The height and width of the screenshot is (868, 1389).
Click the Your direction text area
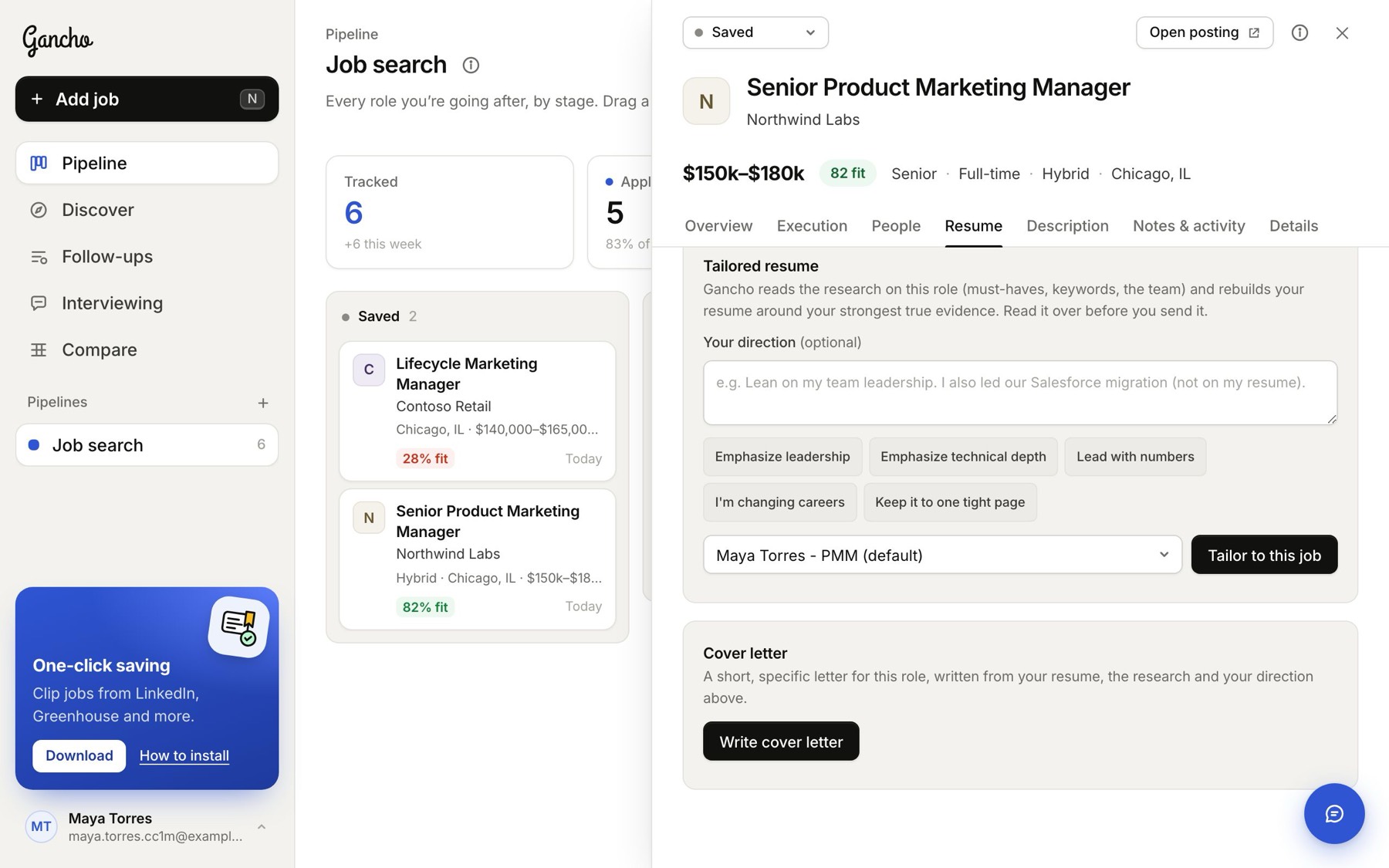coord(1019,393)
